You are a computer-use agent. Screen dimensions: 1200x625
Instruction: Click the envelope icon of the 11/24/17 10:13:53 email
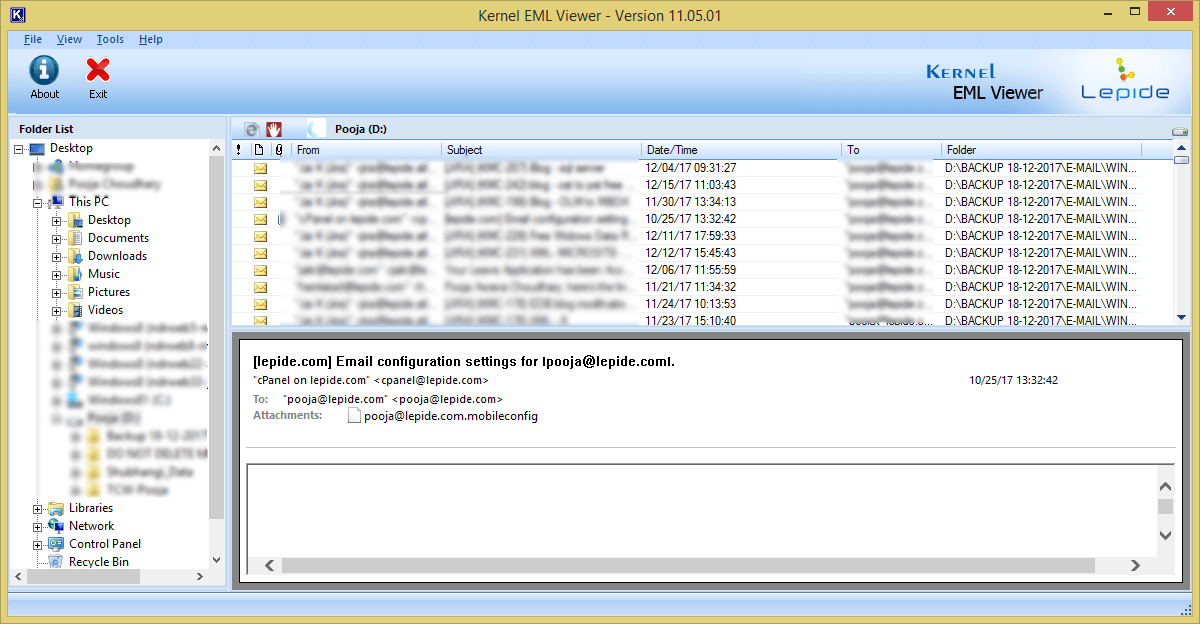261,304
